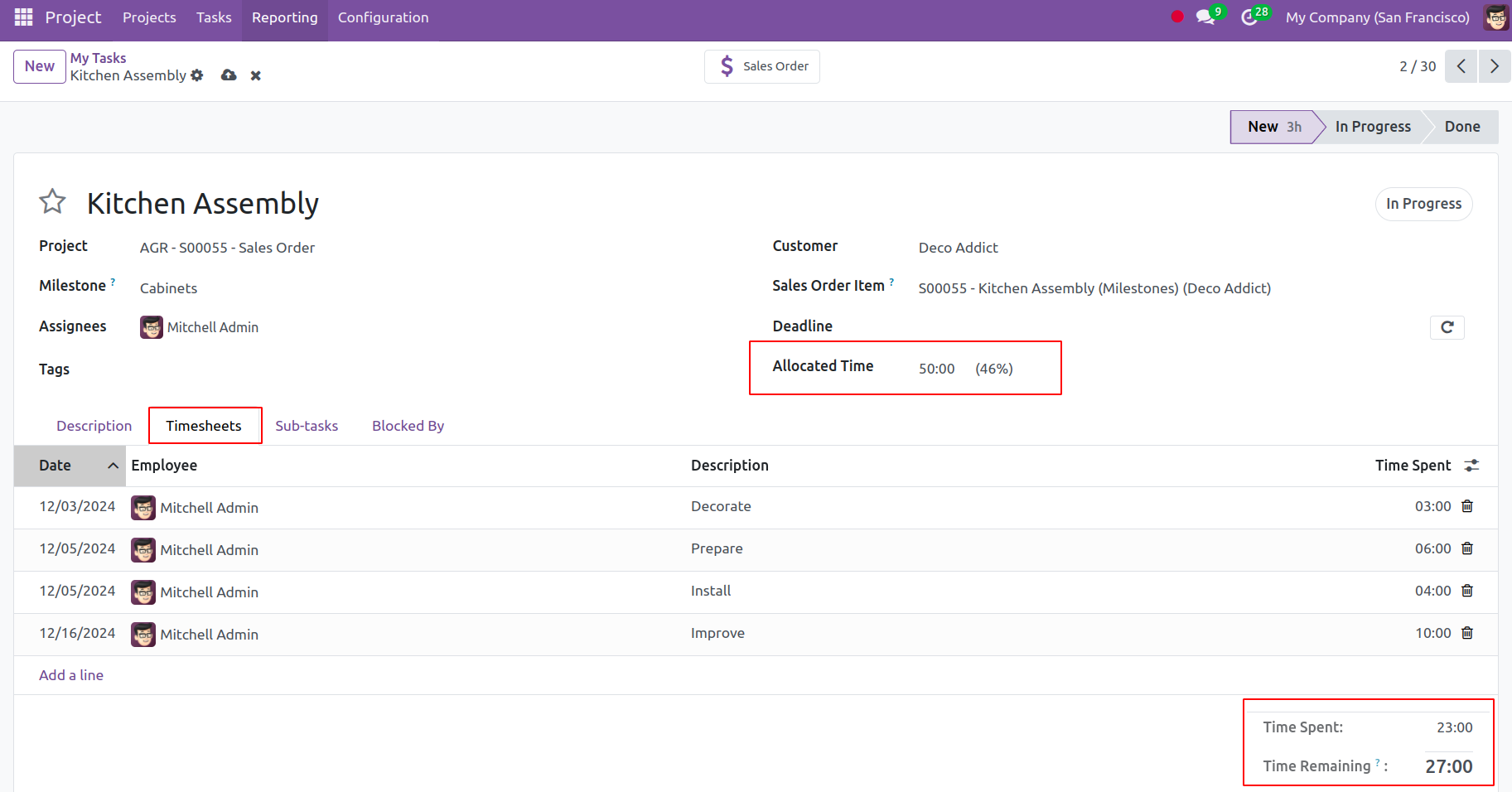Click the 12/16/2024 date cell
The width and height of the screenshot is (1512, 792).
point(77,633)
